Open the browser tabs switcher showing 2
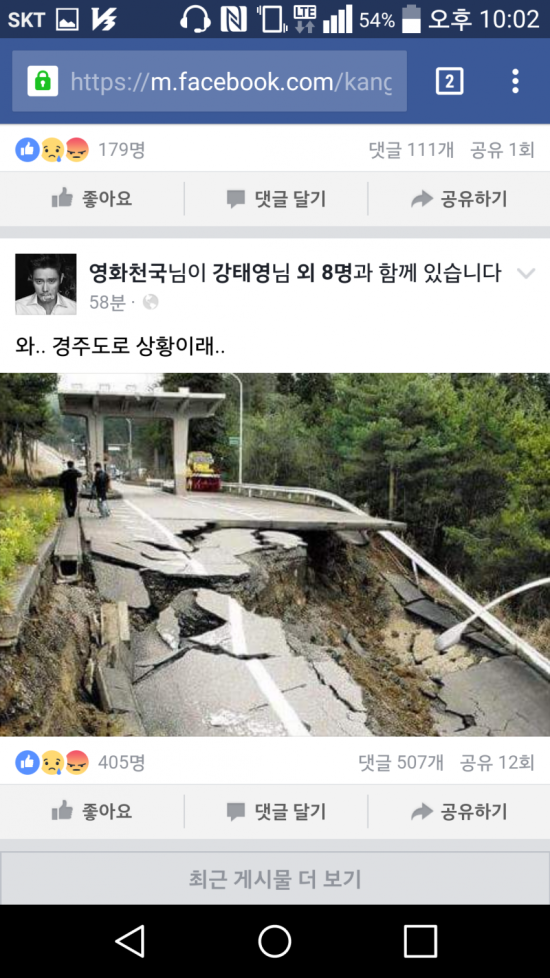Image resolution: width=550 pixels, height=978 pixels. tap(449, 81)
